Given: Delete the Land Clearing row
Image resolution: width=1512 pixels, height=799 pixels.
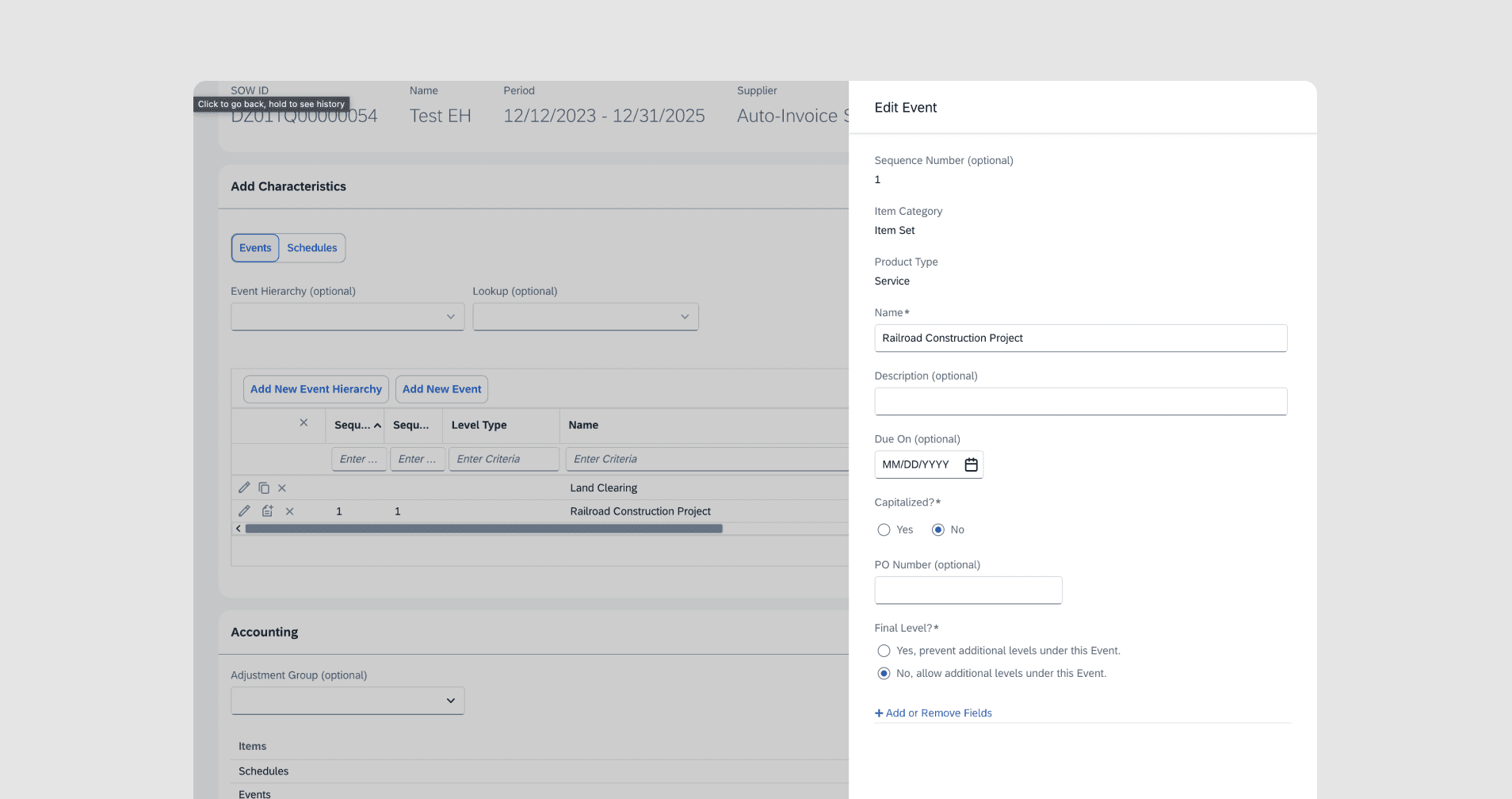Looking at the screenshot, I should tap(282, 488).
